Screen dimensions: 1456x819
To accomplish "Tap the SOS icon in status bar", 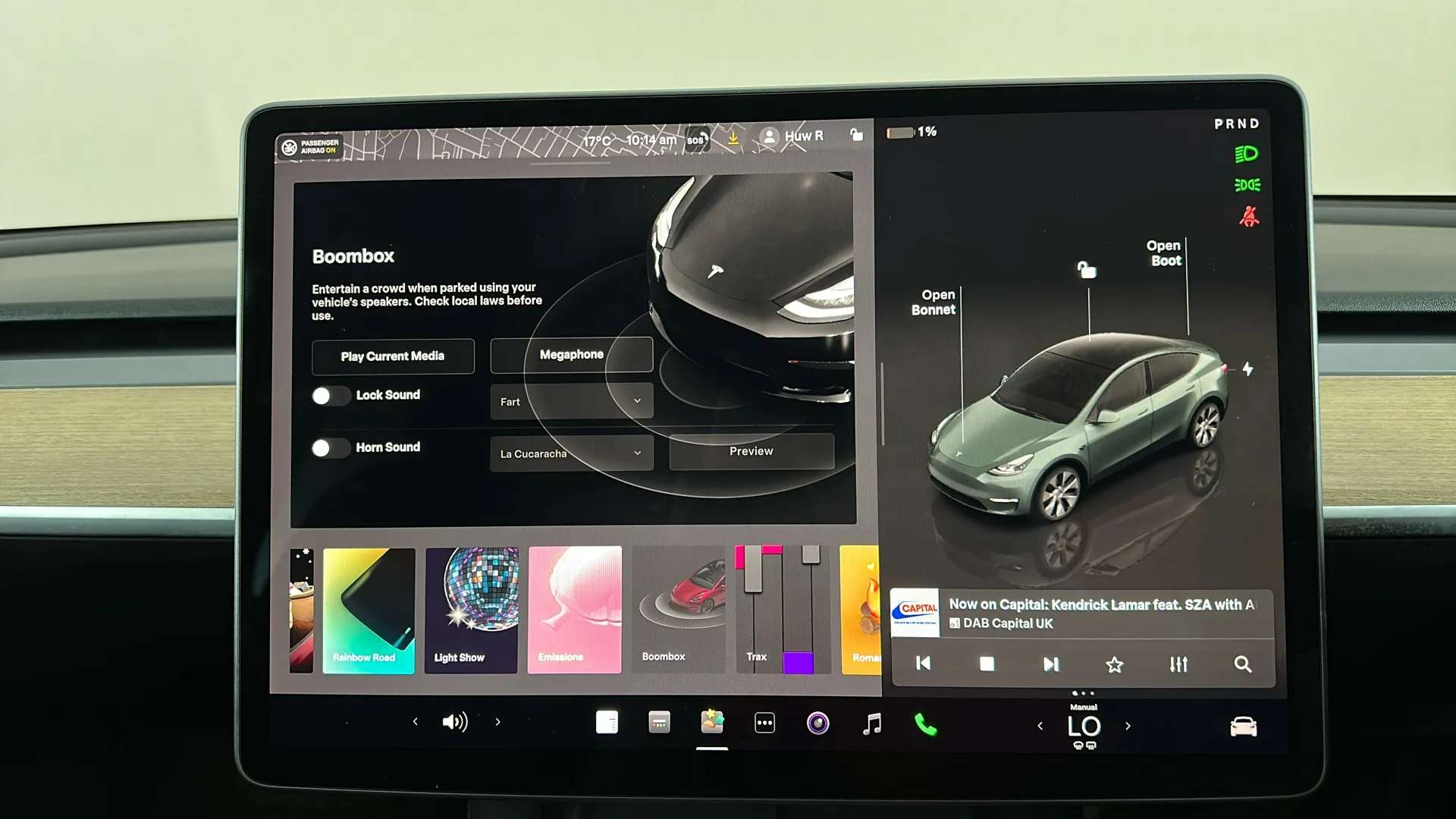I will coord(698,140).
